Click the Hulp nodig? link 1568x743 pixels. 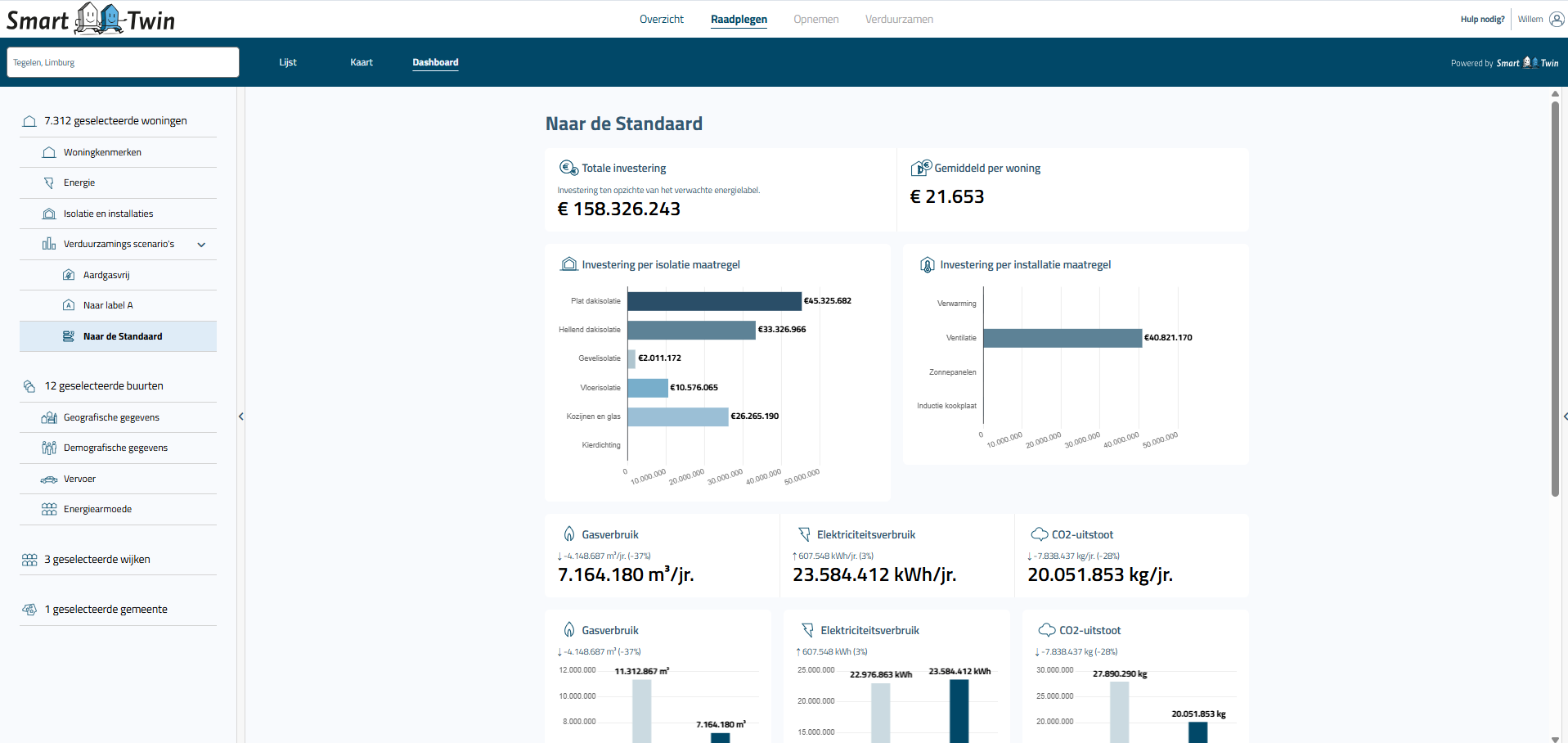[1482, 20]
